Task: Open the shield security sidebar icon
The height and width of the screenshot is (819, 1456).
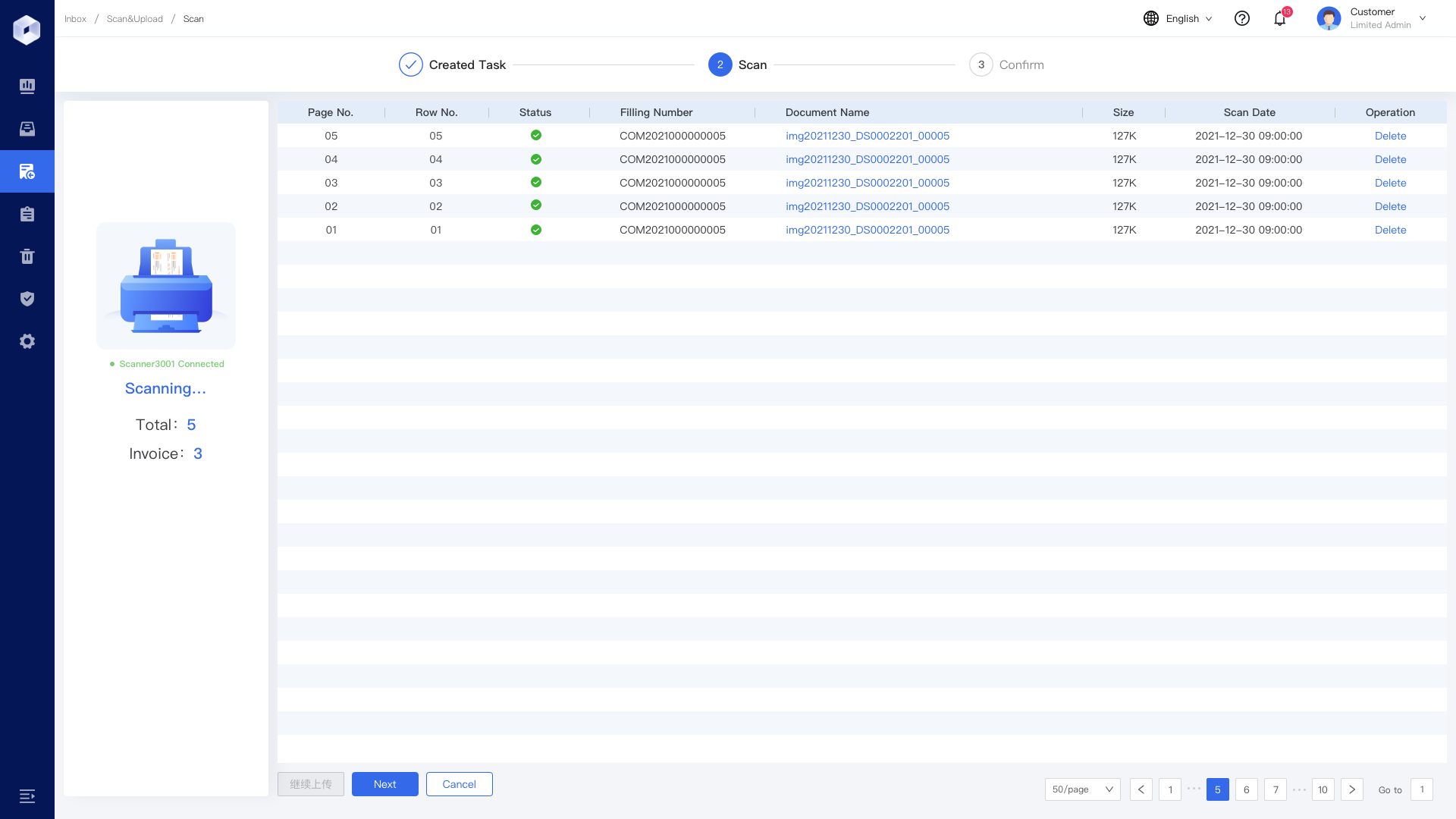Action: point(27,299)
